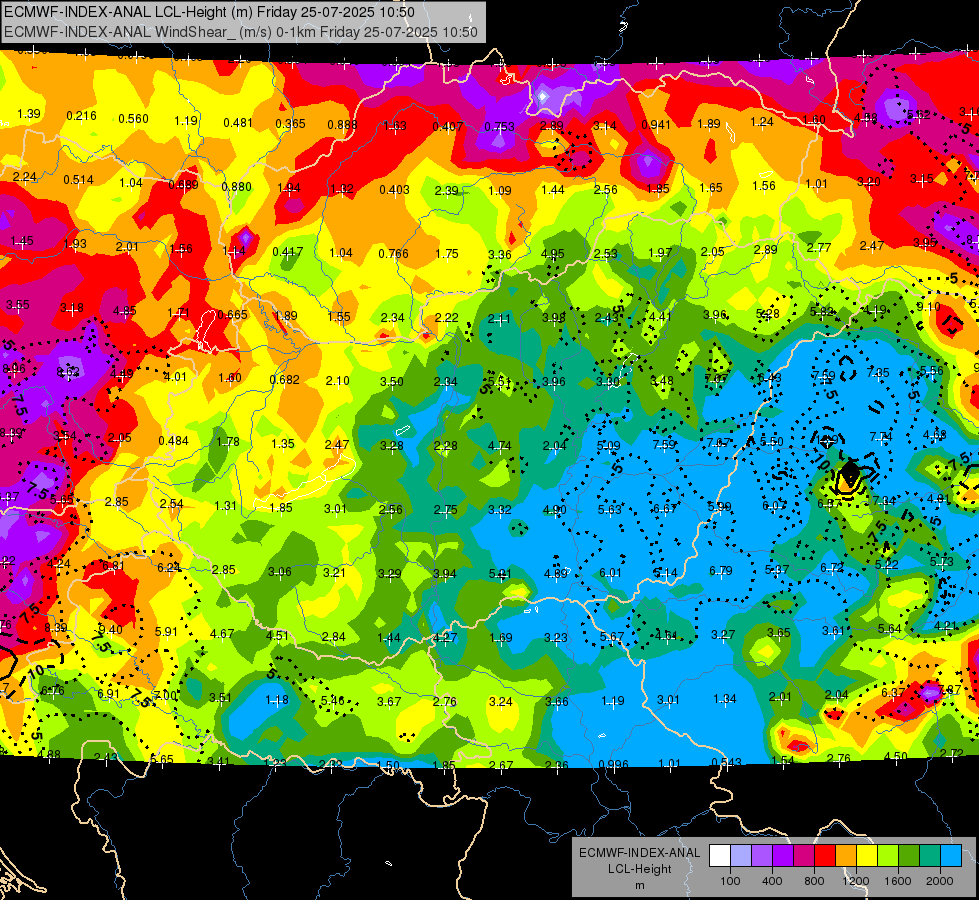Click the wind shear value 0.543
Viewport: 979px width, 900px height.
click(x=726, y=763)
